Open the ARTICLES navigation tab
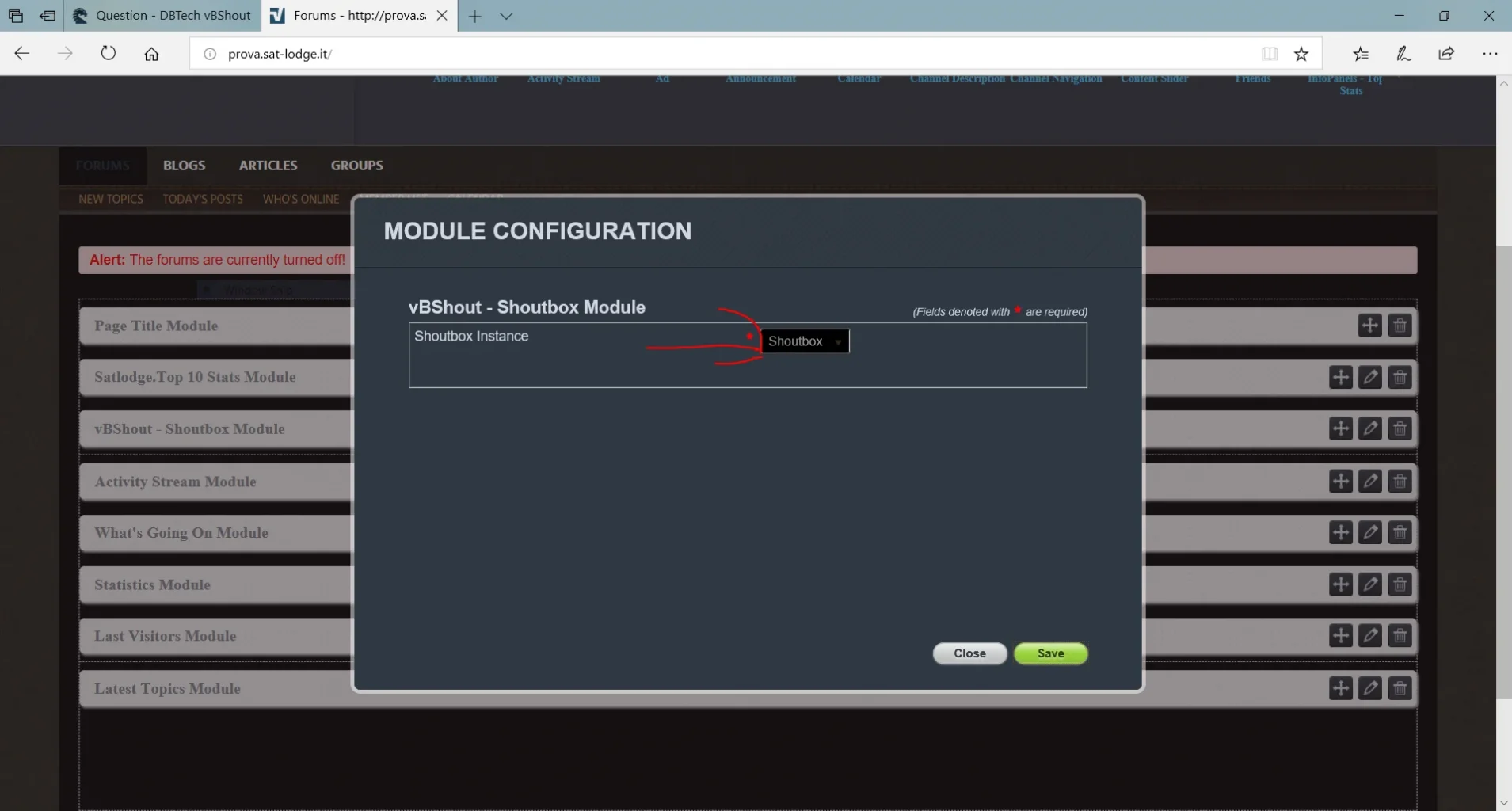 pos(268,166)
